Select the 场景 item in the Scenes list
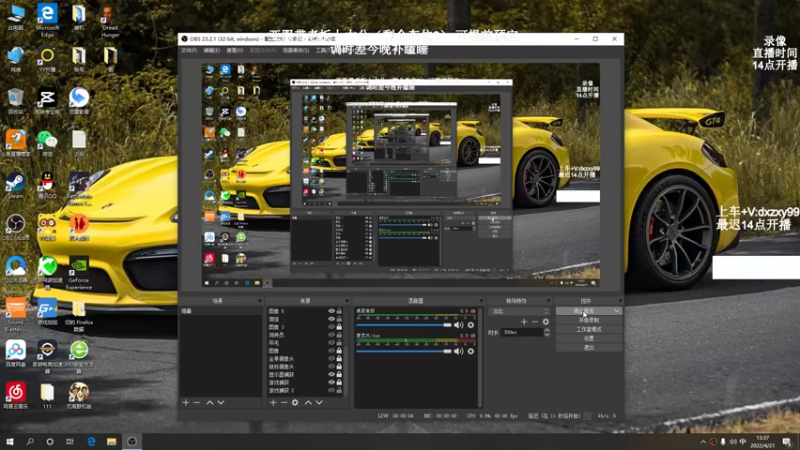Image resolution: width=800 pixels, height=450 pixels. [x=220, y=311]
